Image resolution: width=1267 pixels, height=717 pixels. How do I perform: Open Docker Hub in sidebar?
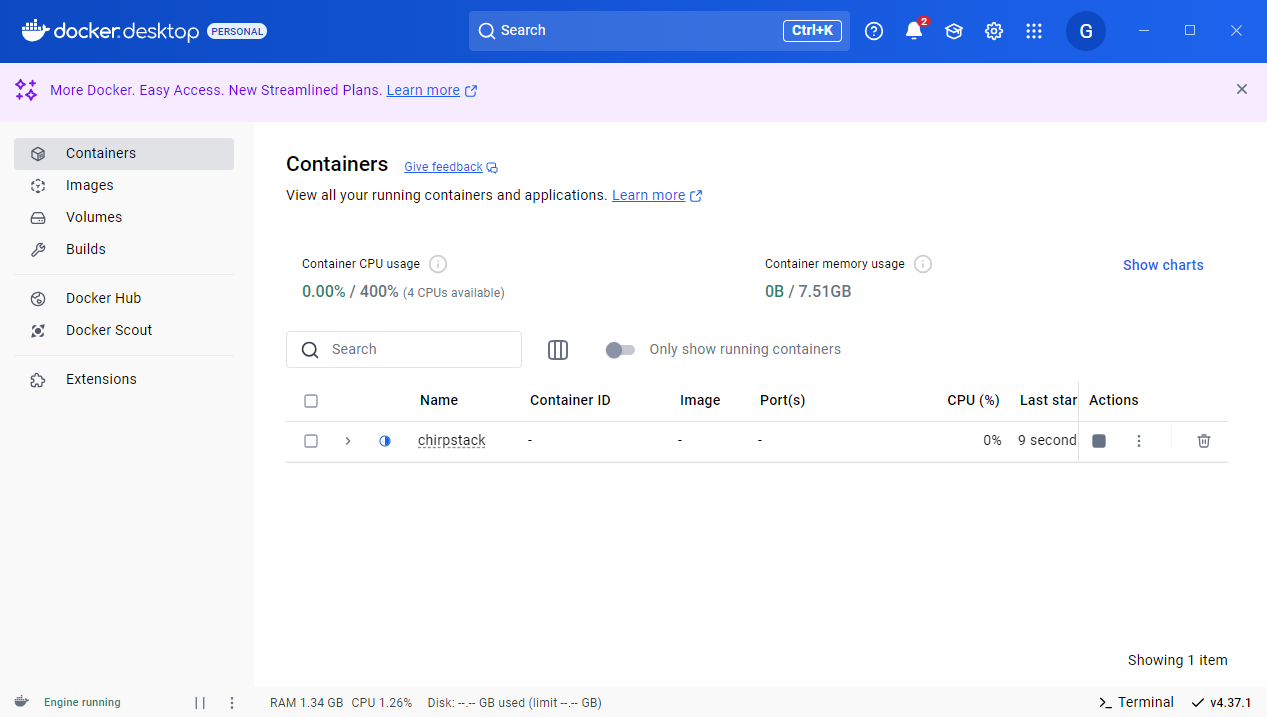click(x=124, y=299)
